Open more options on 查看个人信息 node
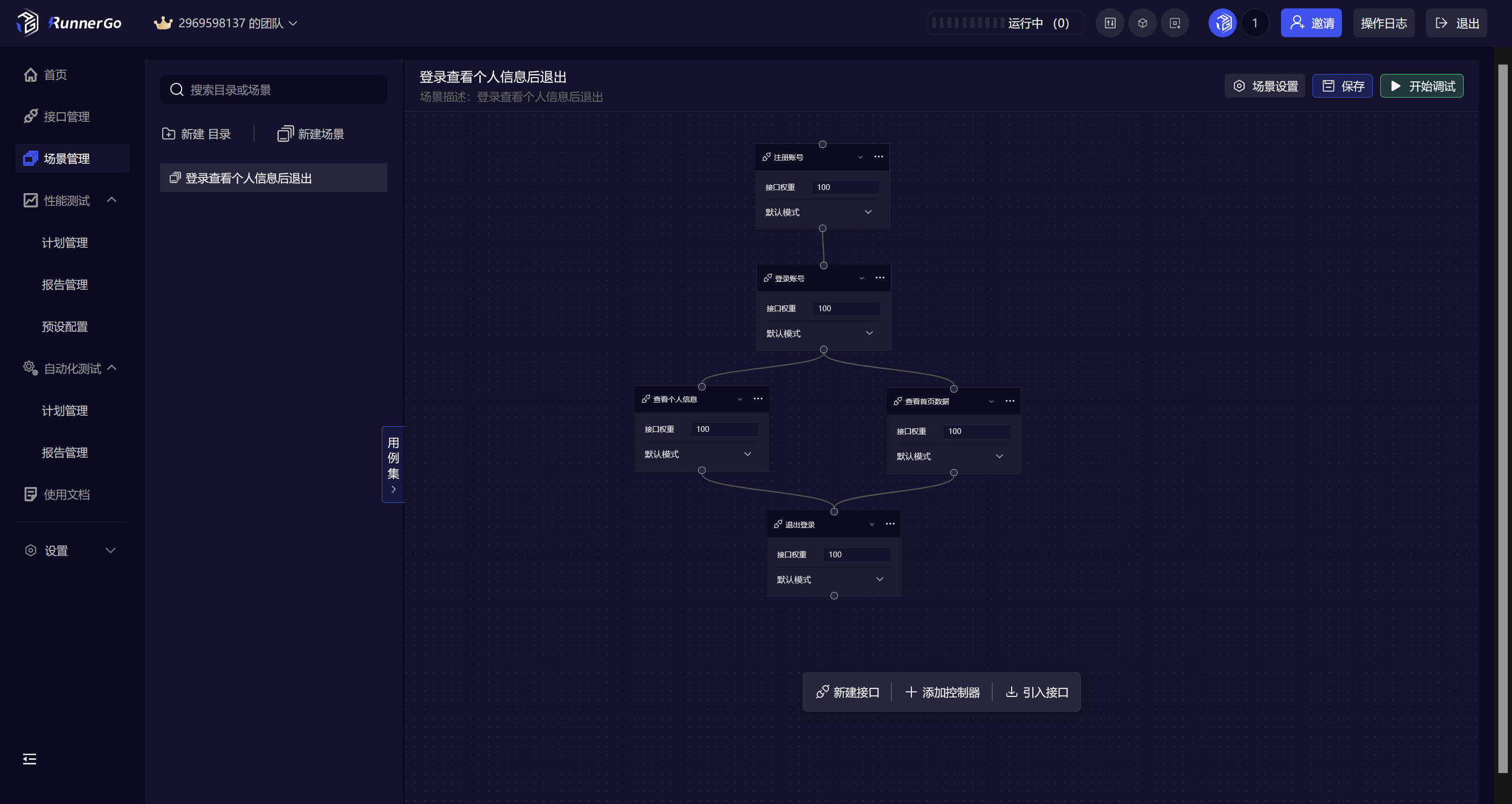Image resolution: width=1512 pixels, height=804 pixels. [758, 398]
